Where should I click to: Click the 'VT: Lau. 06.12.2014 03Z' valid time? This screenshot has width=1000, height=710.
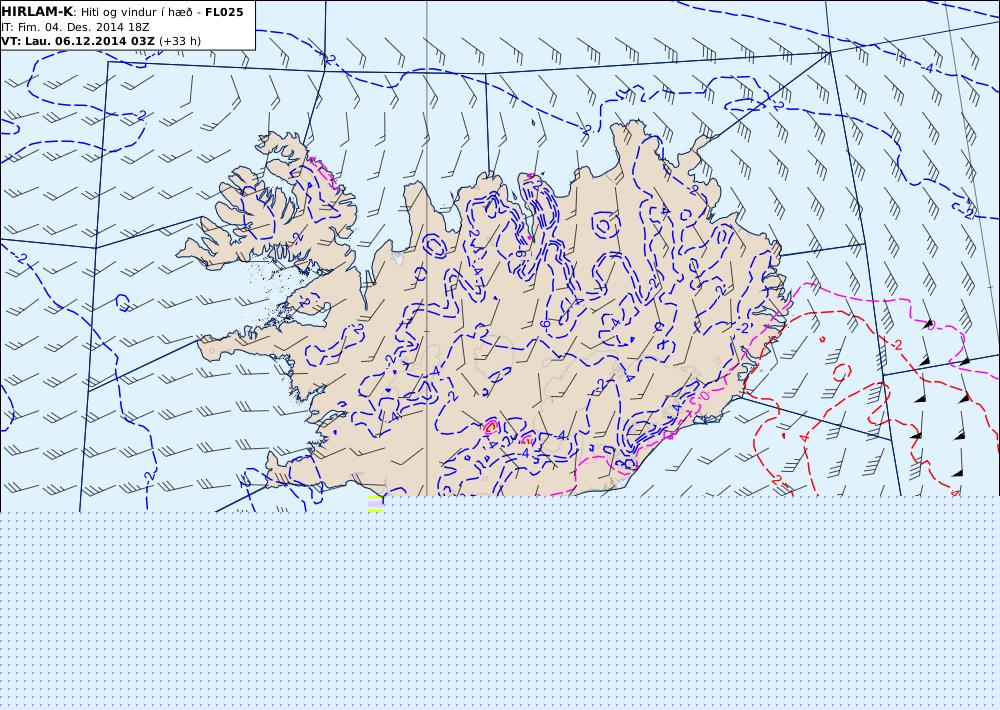tap(78, 41)
